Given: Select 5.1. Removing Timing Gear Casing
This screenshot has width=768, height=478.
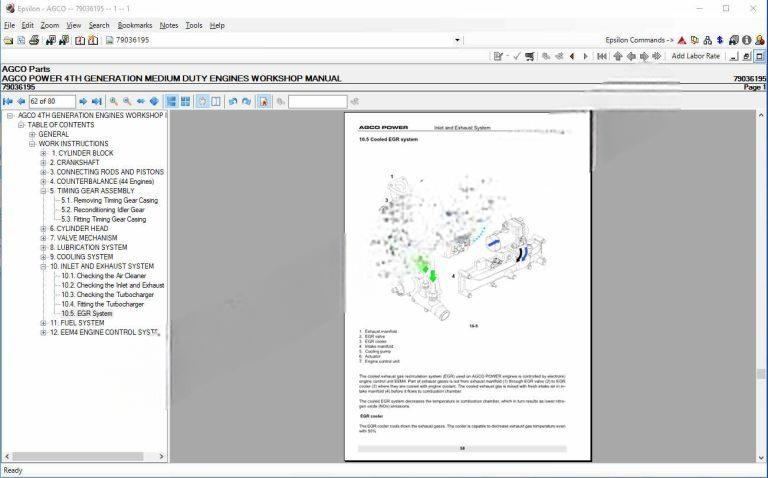Looking at the screenshot, I should point(109,200).
